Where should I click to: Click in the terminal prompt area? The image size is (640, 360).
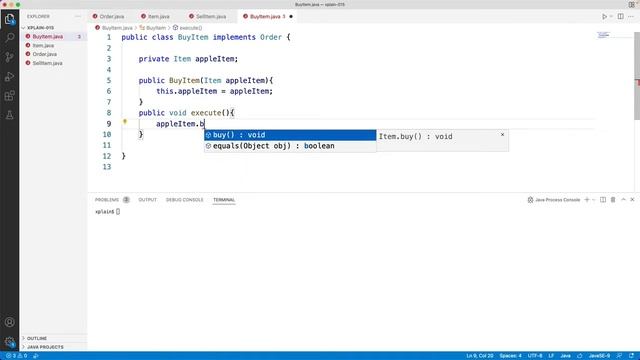118,211
